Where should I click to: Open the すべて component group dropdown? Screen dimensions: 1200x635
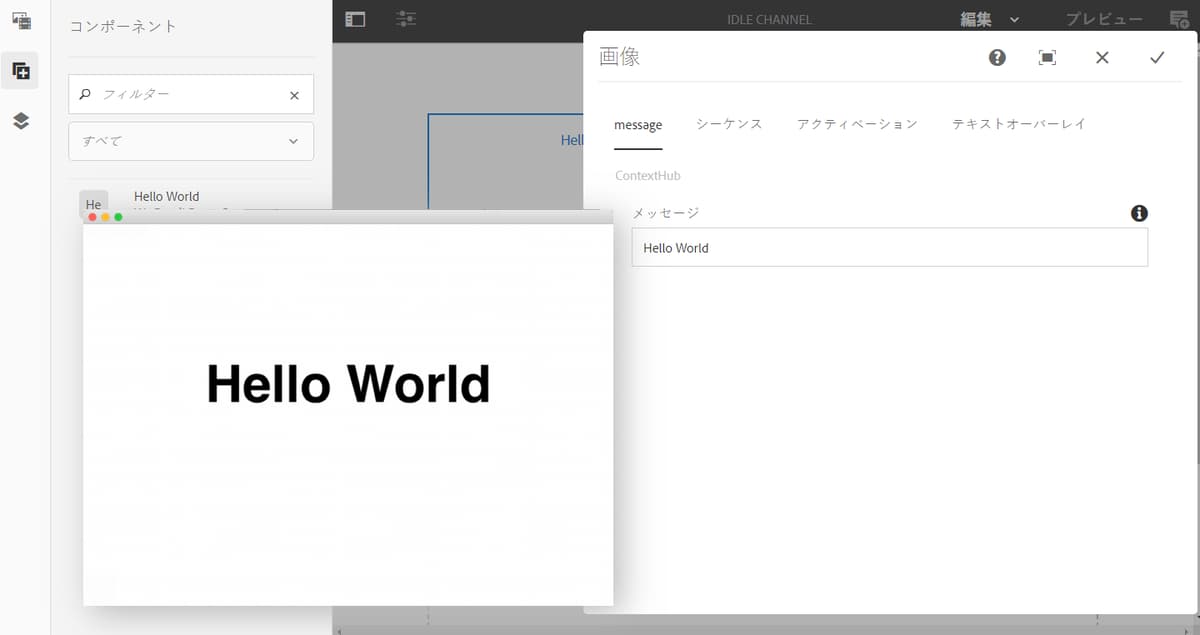tap(190, 141)
